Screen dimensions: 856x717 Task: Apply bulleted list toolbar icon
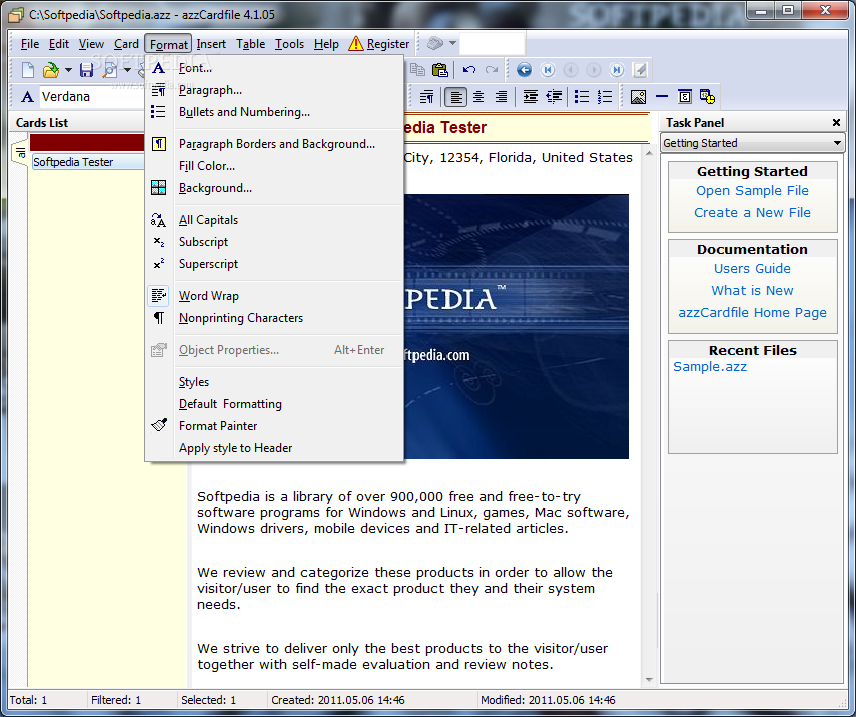pyautogui.click(x=582, y=97)
